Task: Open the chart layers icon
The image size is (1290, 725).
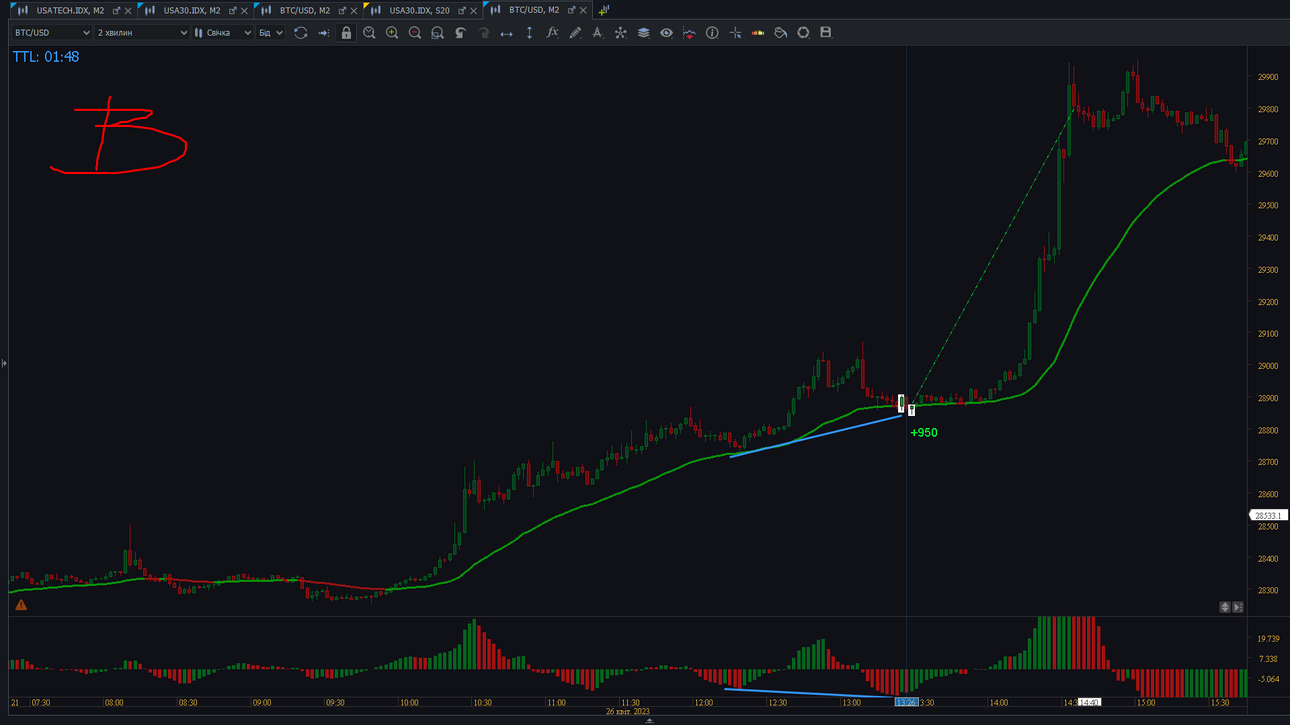Action: [643, 33]
